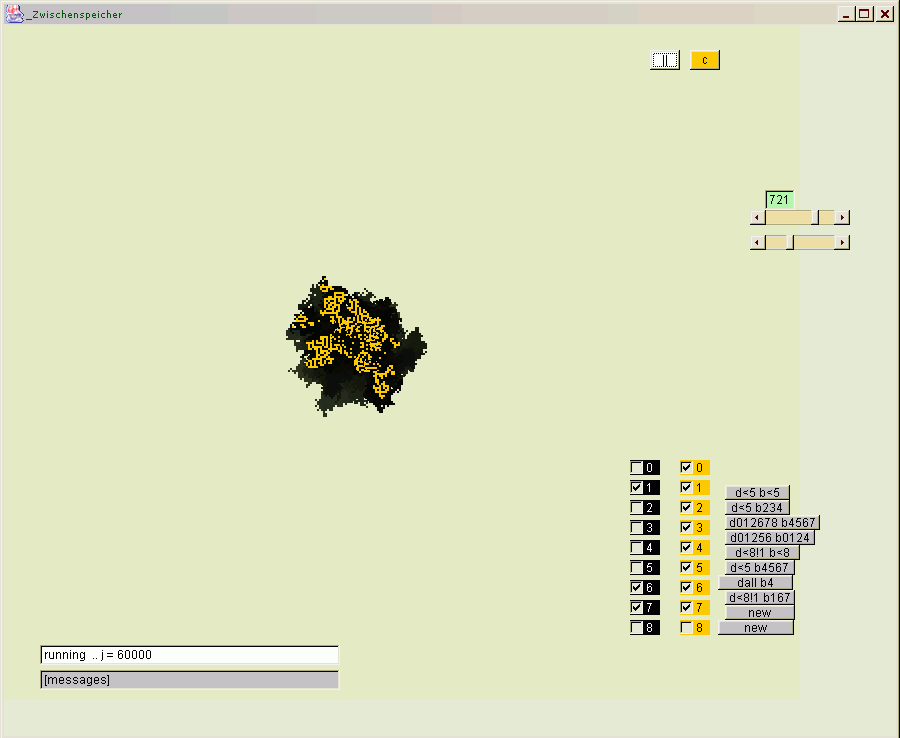Enable black checkbox 8
Viewport: 900px width, 738px height.
tap(637, 627)
